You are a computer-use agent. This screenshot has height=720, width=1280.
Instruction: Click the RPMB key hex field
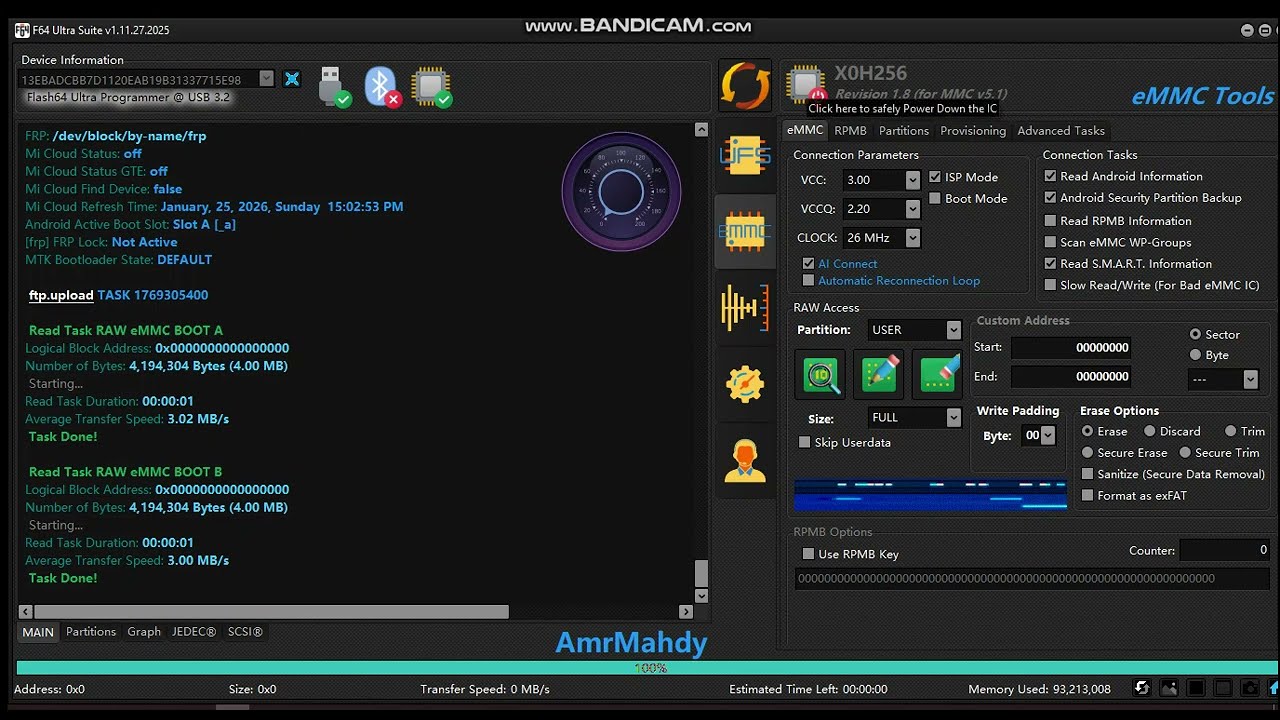coord(1032,578)
